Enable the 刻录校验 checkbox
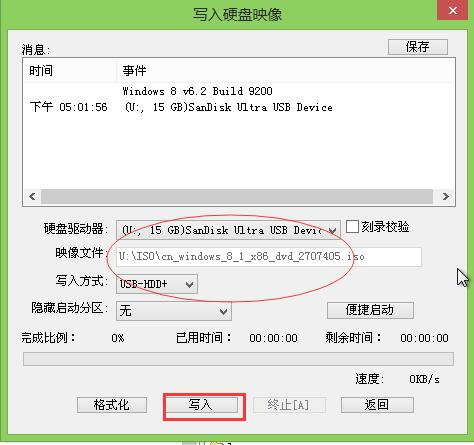 click(x=352, y=227)
